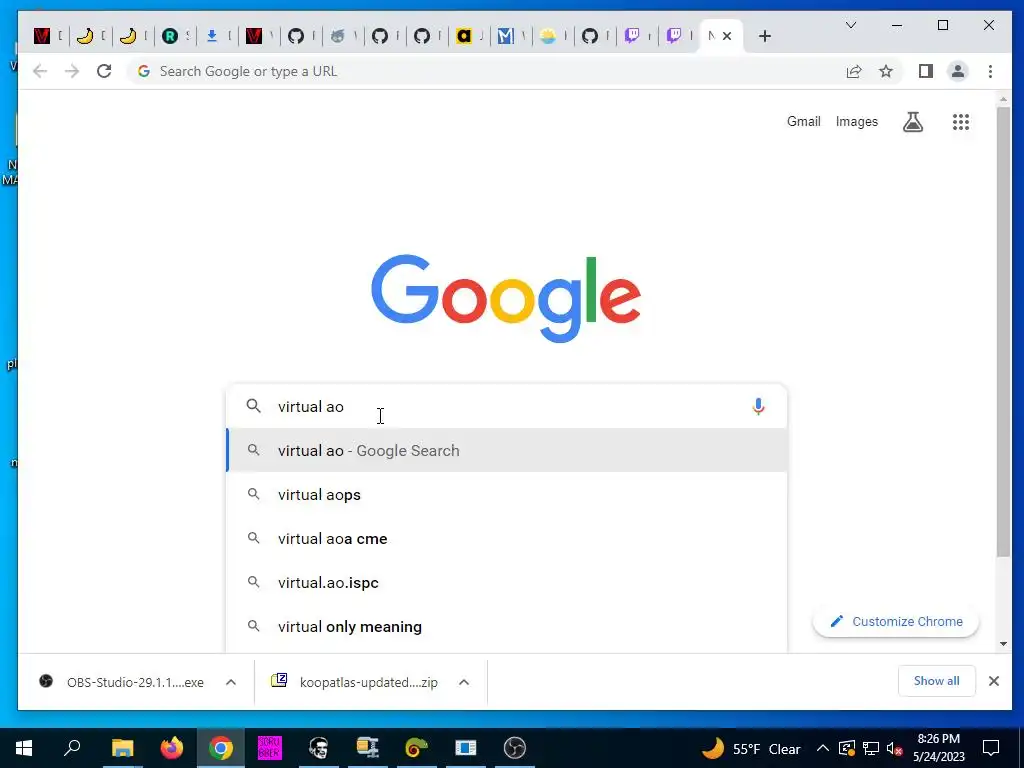This screenshot has width=1024, height=768.
Task: Open Google Images link
Action: coord(857,121)
